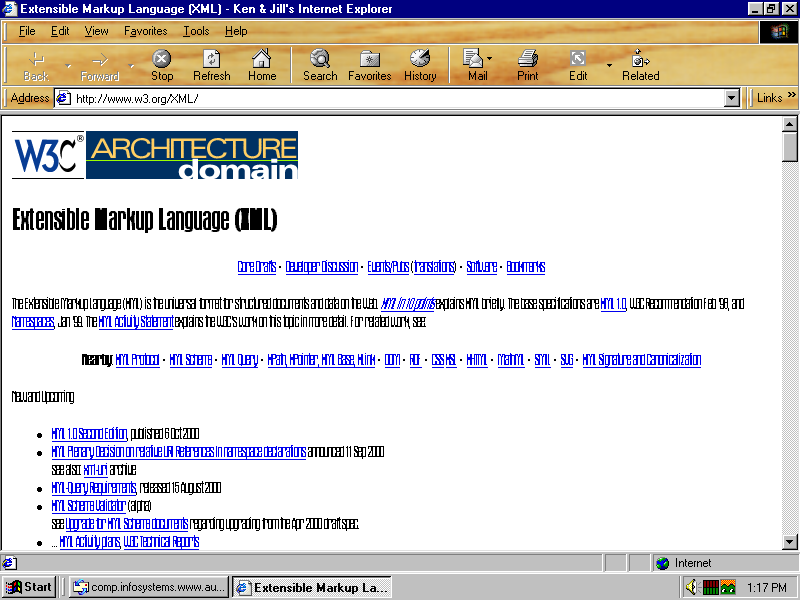Open the XML Signature and Canonicalization link
This screenshot has height=600, width=800.
(641, 360)
